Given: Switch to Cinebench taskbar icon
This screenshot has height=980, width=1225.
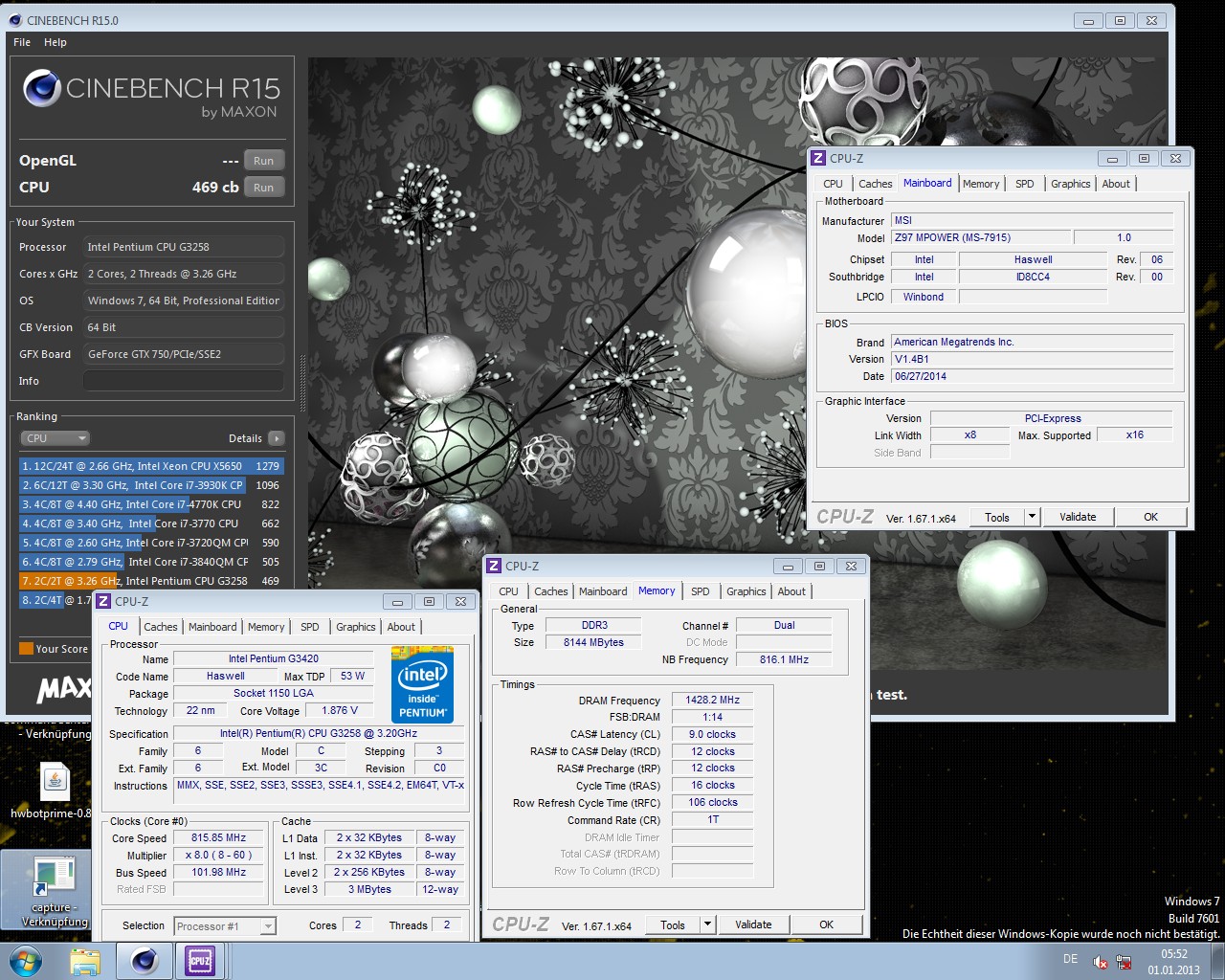Looking at the screenshot, I should 145,961.
